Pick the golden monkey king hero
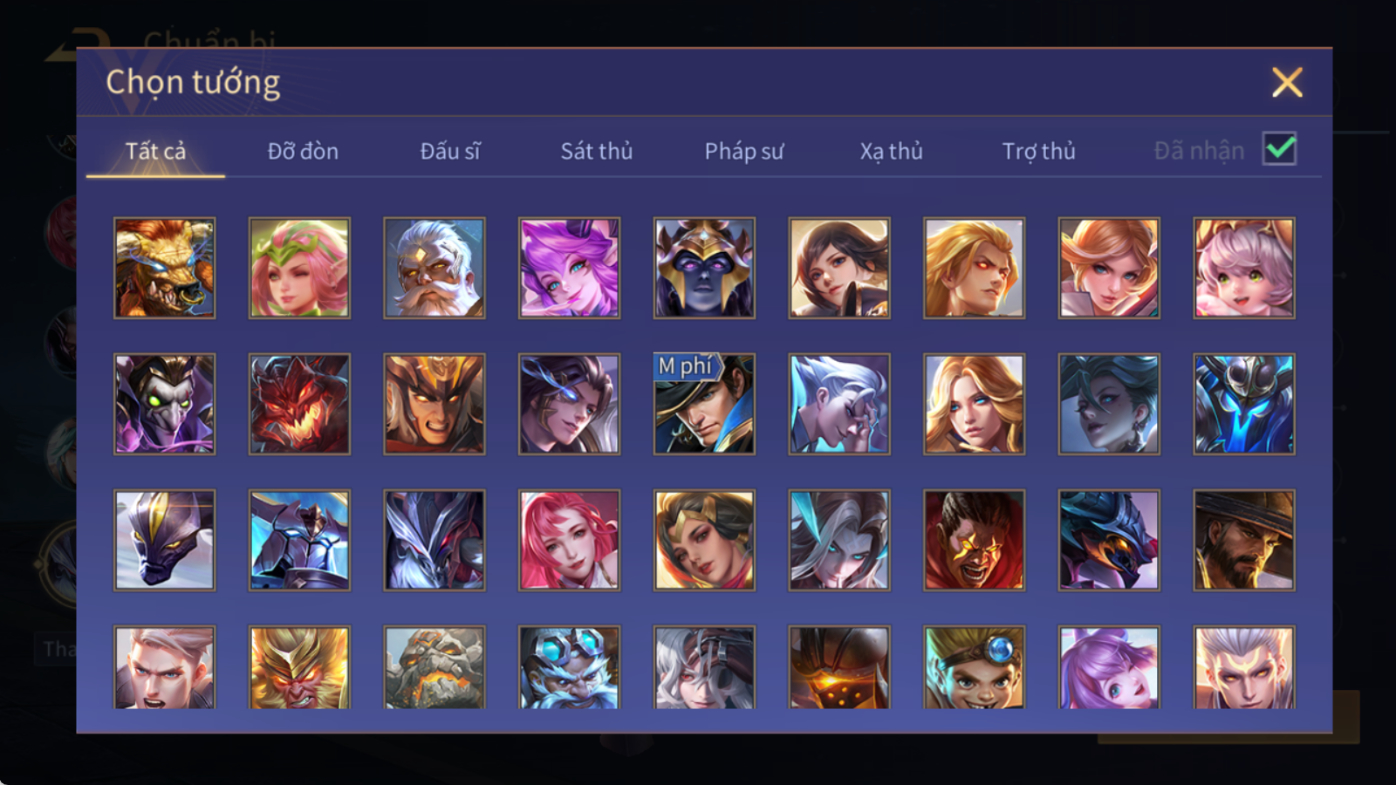Image resolution: width=1396 pixels, height=785 pixels. tap(299, 668)
